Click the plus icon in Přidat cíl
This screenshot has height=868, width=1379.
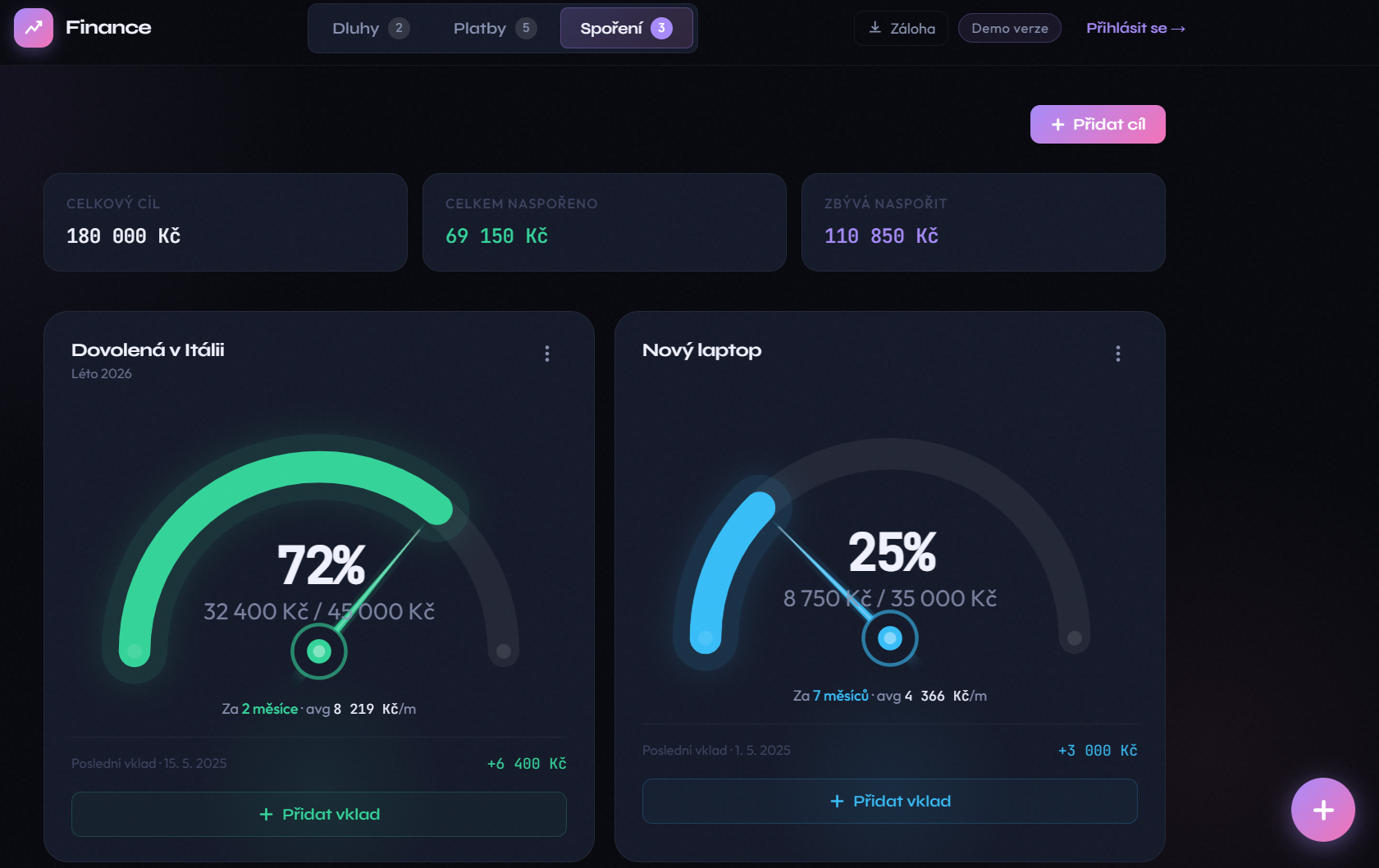(x=1058, y=125)
